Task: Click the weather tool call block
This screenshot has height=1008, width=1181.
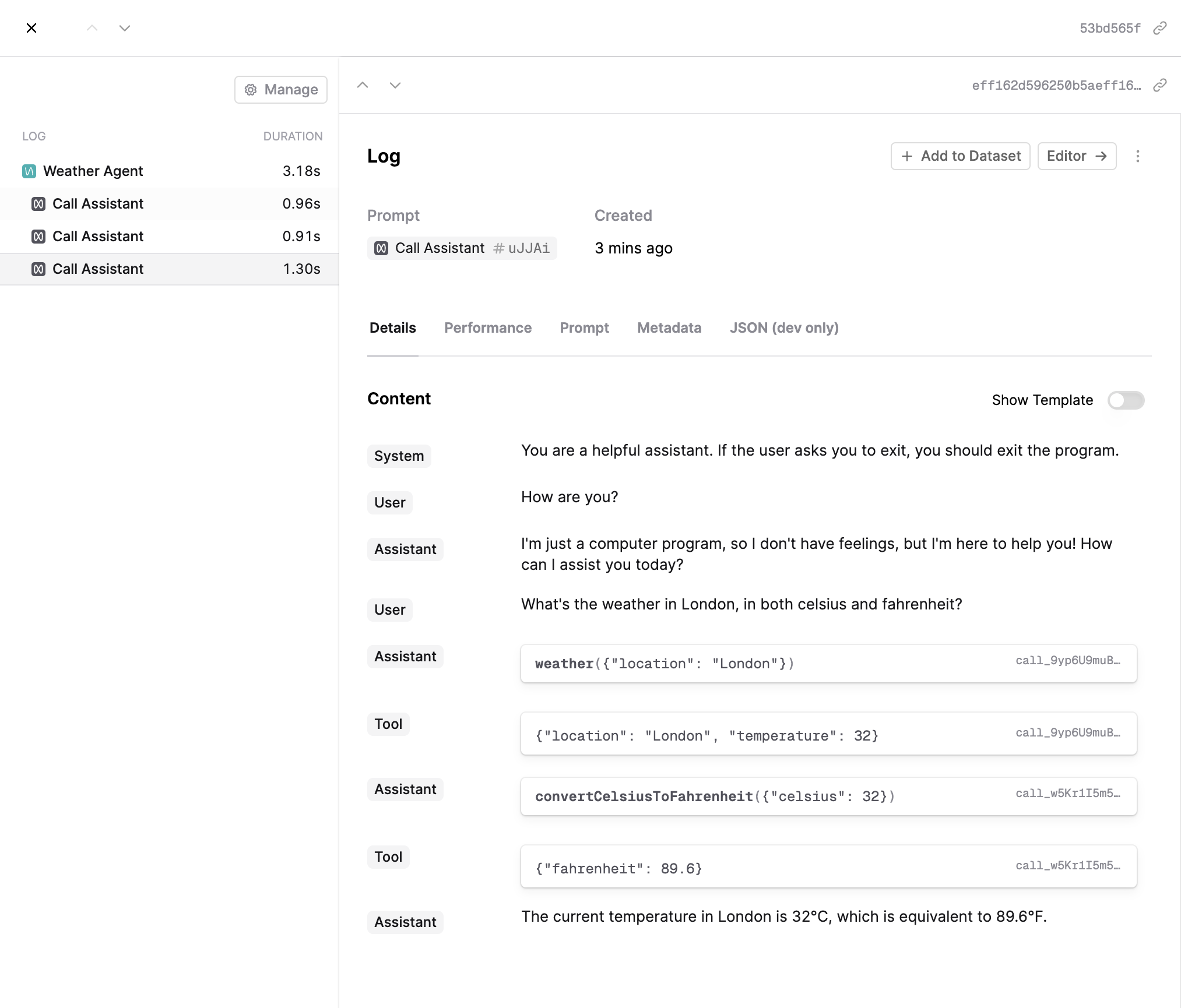Action: 829,664
